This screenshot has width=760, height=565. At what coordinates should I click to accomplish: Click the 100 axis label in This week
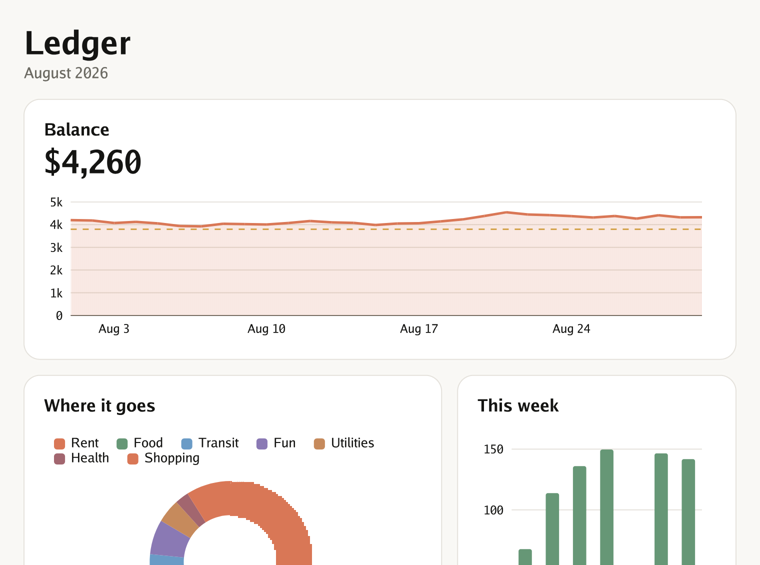[x=493, y=510]
